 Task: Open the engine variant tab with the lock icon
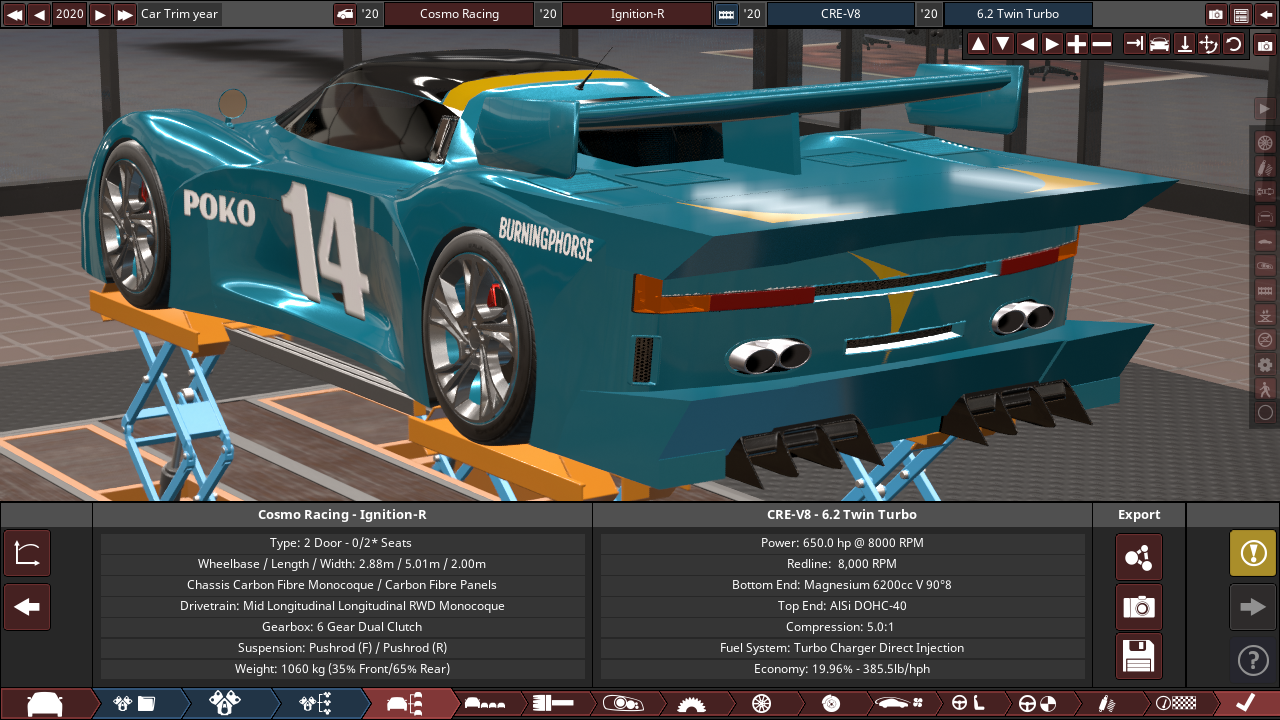[225, 703]
